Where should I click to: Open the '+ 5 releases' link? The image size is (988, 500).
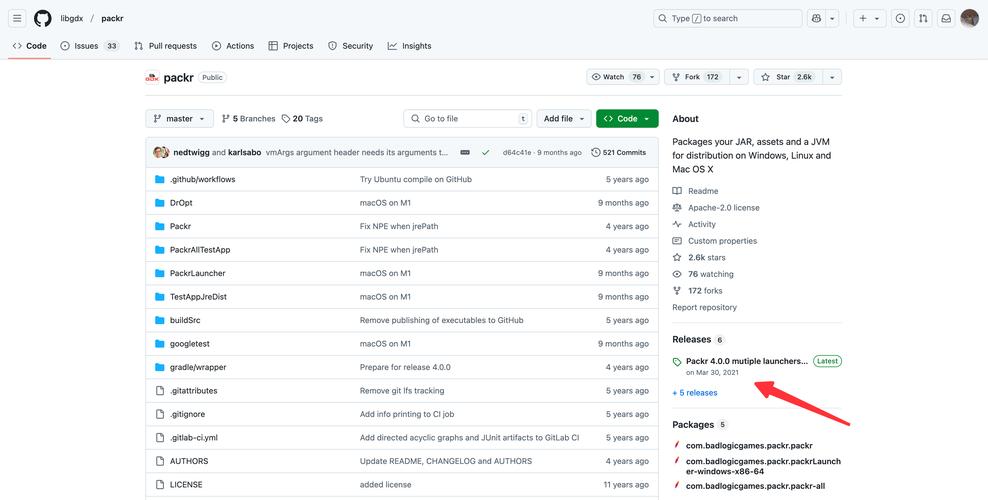click(694, 393)
